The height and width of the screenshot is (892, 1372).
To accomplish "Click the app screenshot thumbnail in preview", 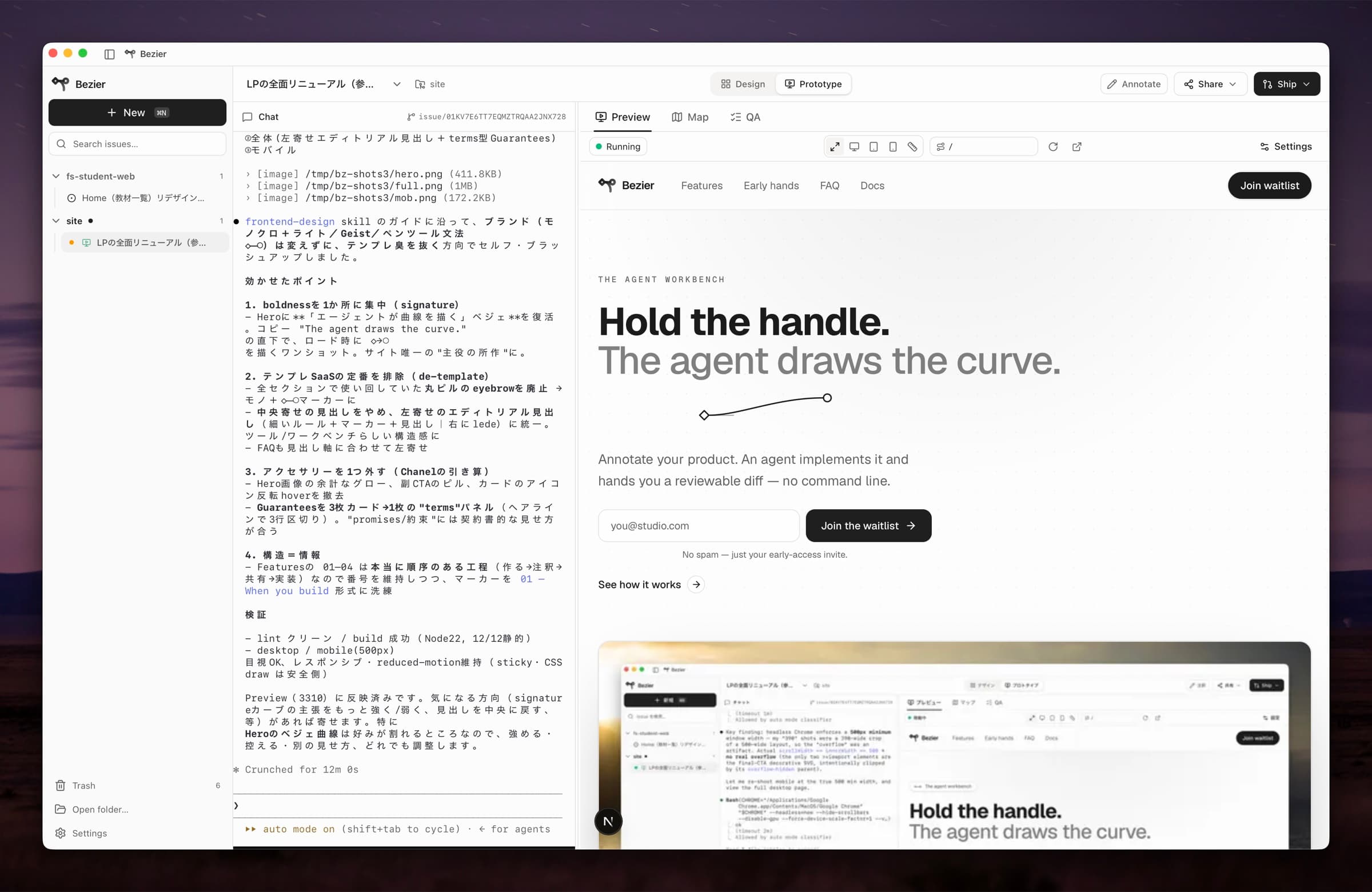I will pyautogui.click(x=955, y=745).
